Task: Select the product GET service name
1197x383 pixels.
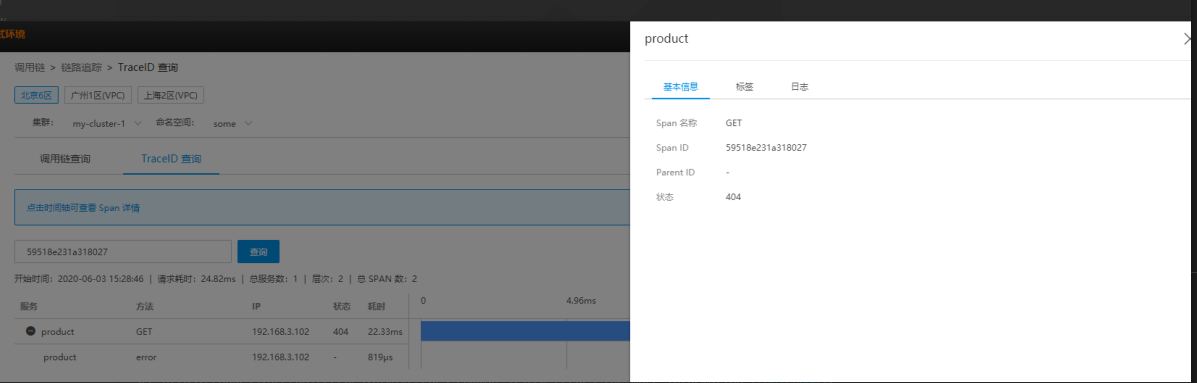Action: pos(58,332)
